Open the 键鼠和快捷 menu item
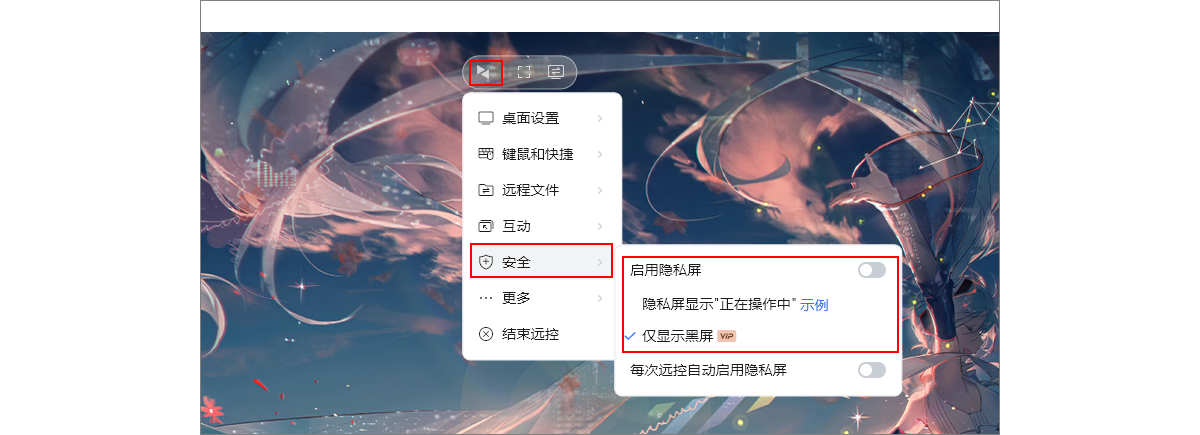This screenshot has height=435, width=1200. point(542,154)
